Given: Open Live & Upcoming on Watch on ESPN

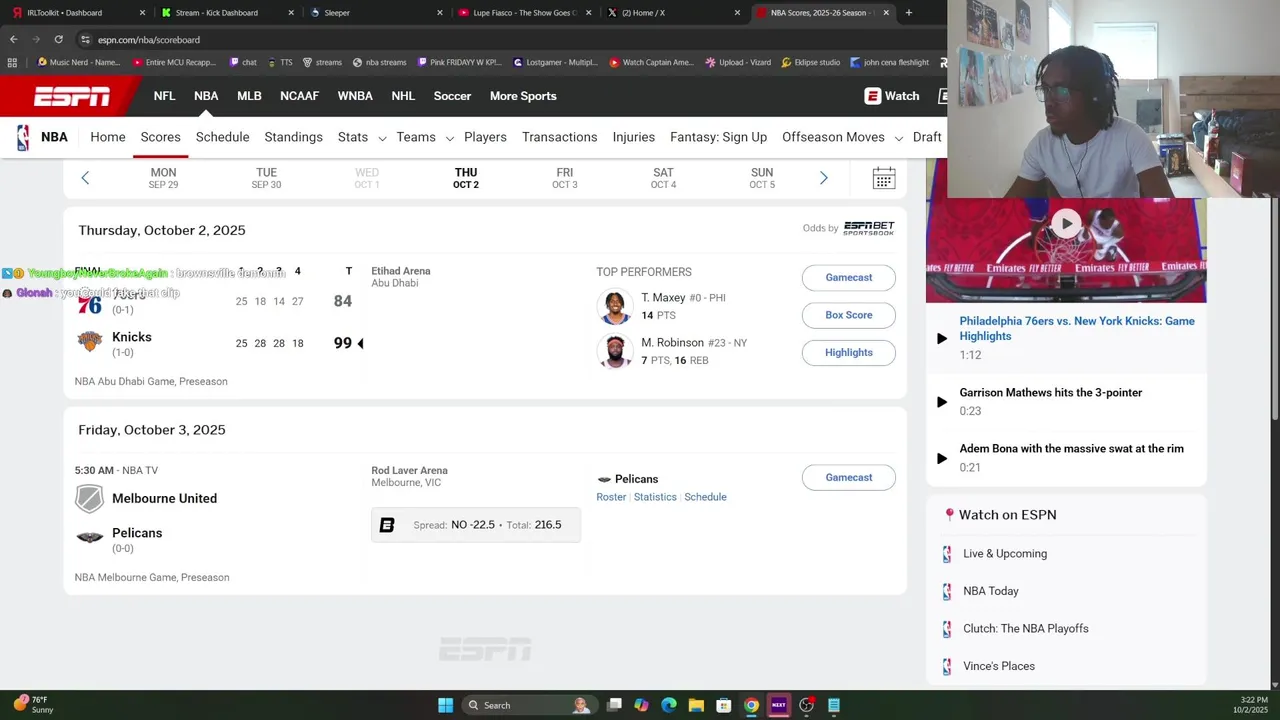Looking at the screenshot, I should pyautogui.click(x=1005, y=553).
